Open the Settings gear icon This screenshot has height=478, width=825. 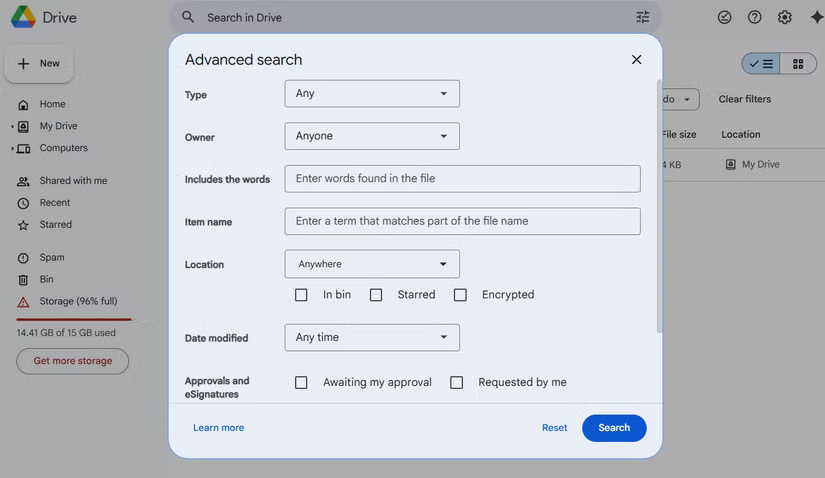pos(785,17)
